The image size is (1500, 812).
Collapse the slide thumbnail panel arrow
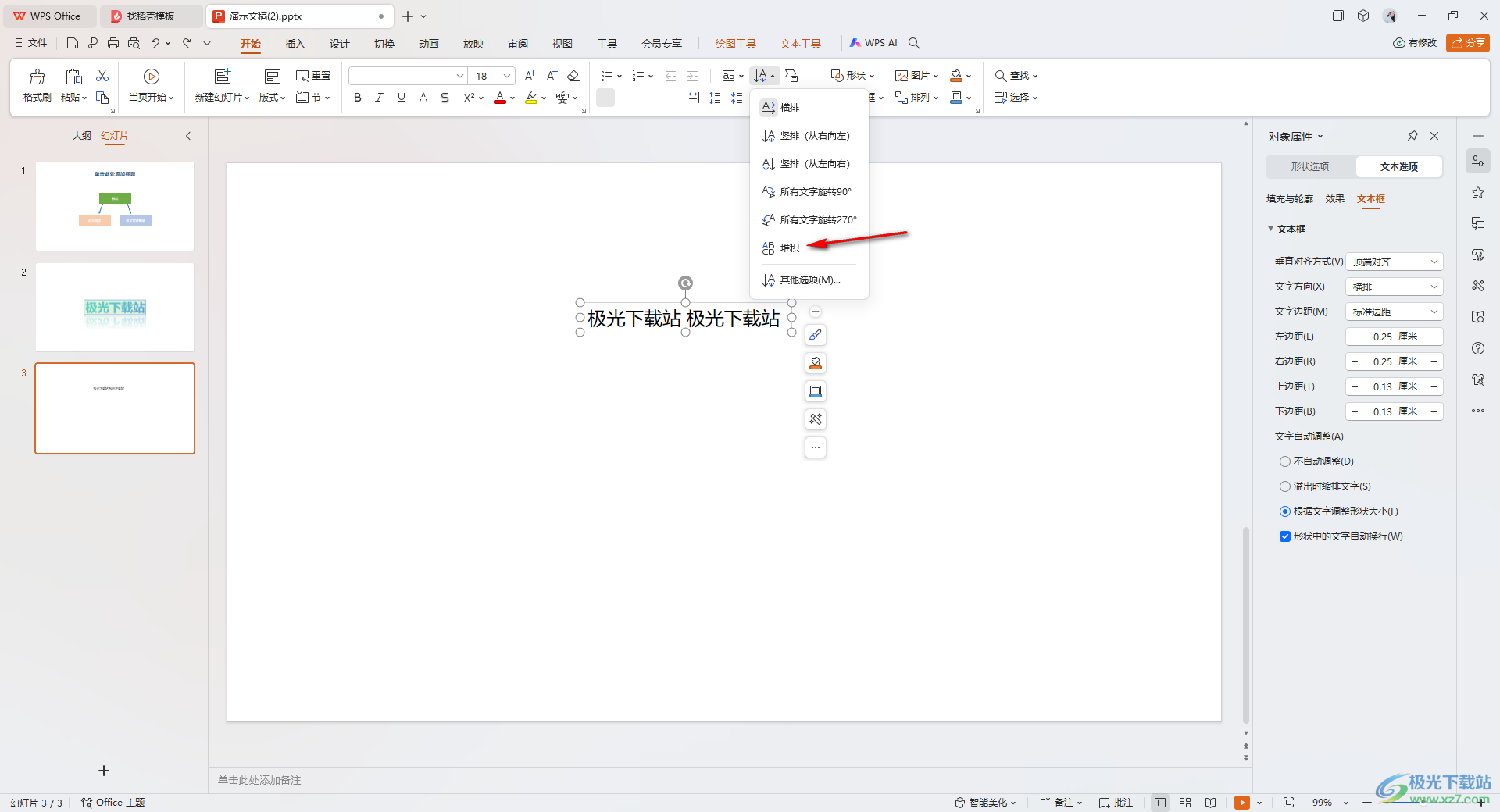(x=188, y=136)
